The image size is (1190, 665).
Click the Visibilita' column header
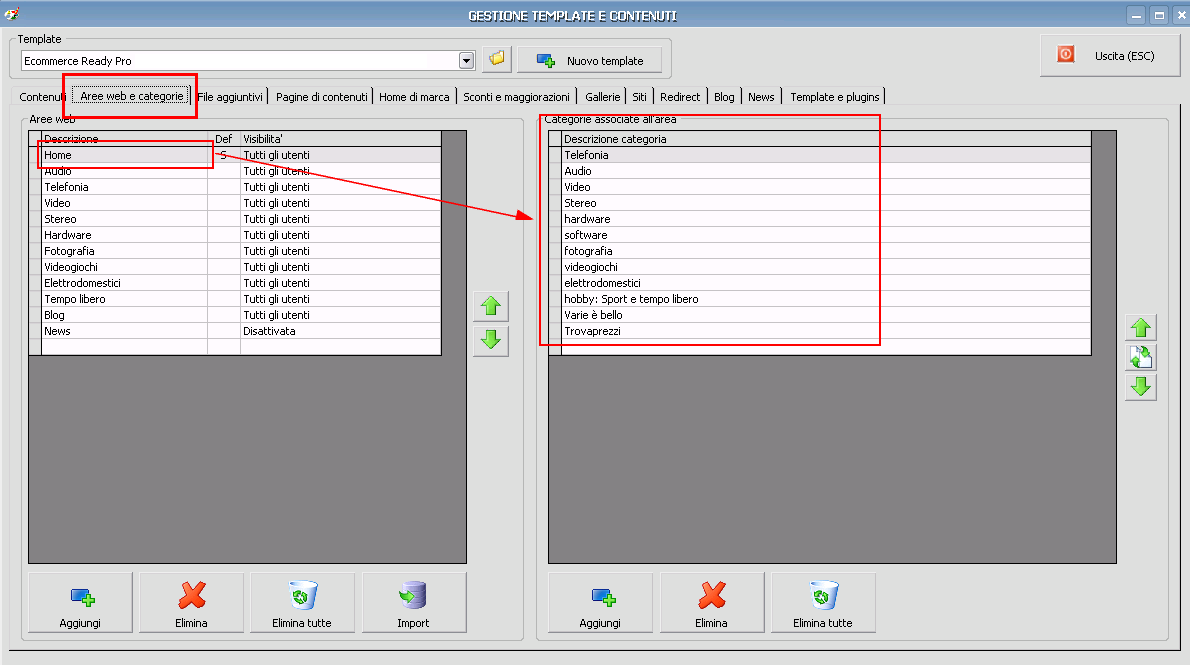(x=341, y=139)
